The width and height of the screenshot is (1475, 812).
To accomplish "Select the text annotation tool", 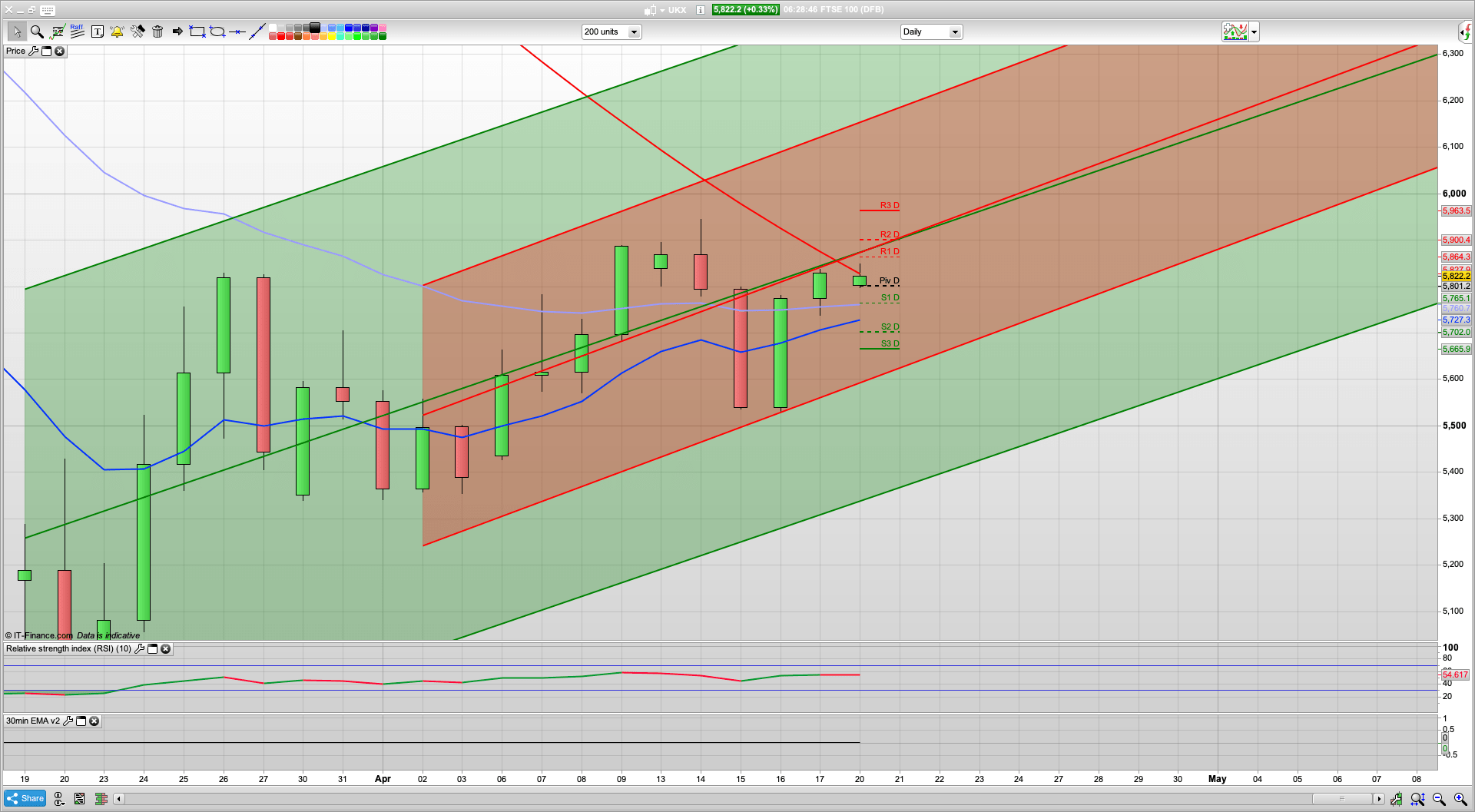I will (98, 31).
